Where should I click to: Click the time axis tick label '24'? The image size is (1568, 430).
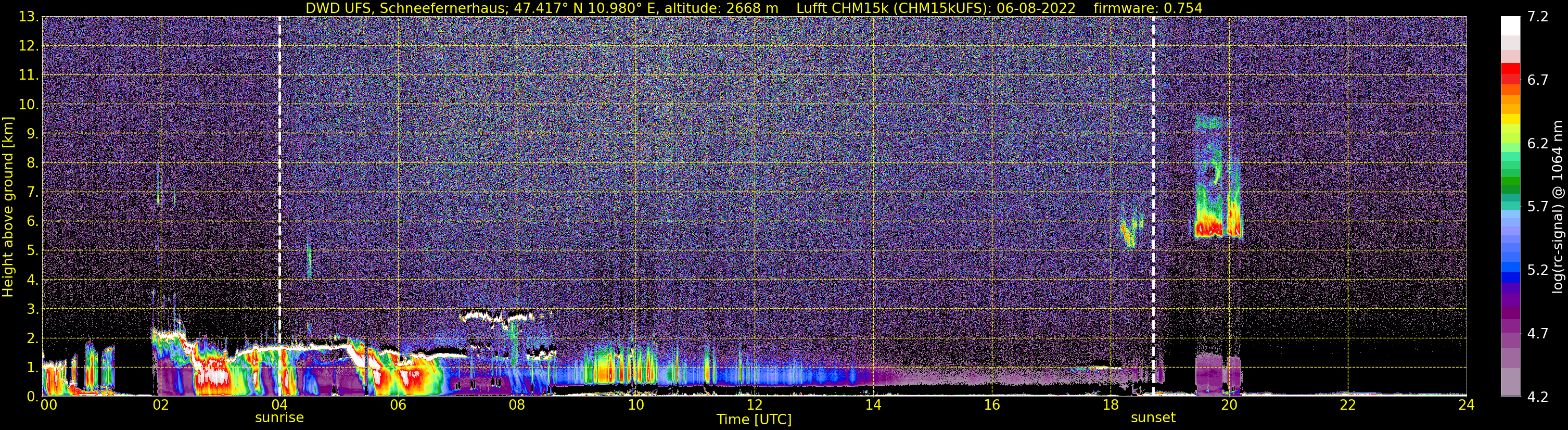tap(1467, 405)
